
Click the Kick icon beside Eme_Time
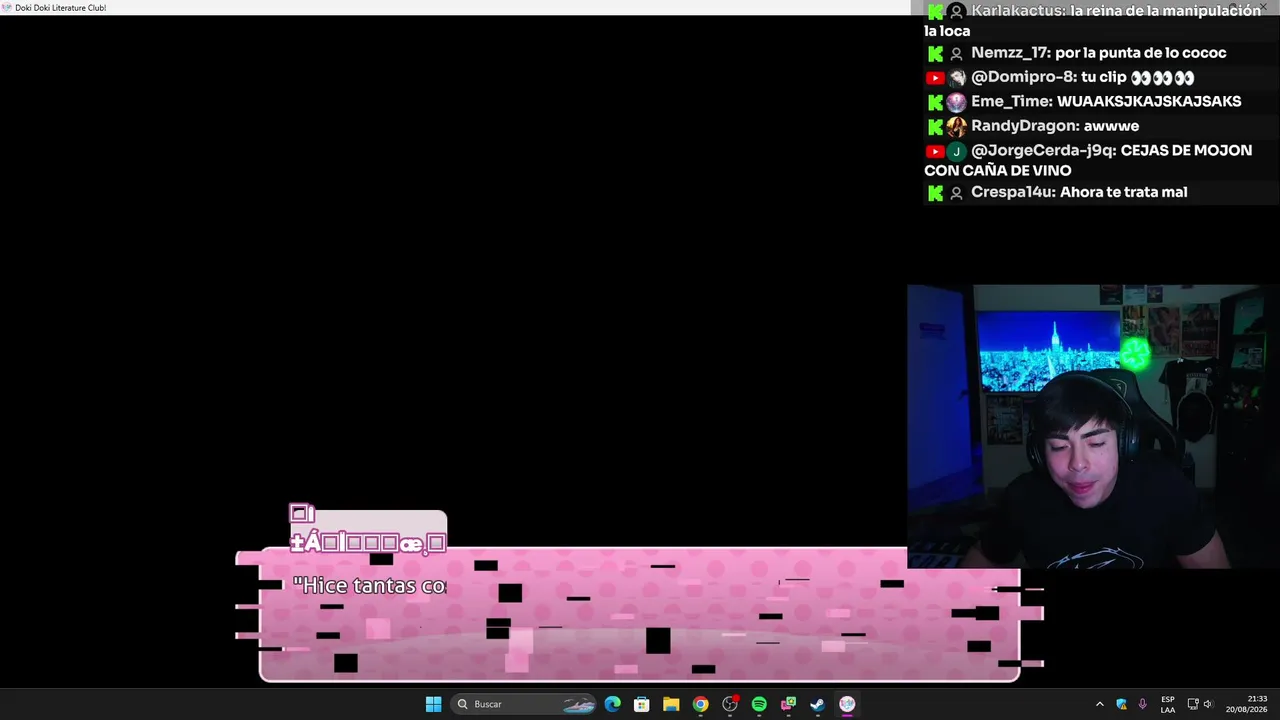(935, 102)
